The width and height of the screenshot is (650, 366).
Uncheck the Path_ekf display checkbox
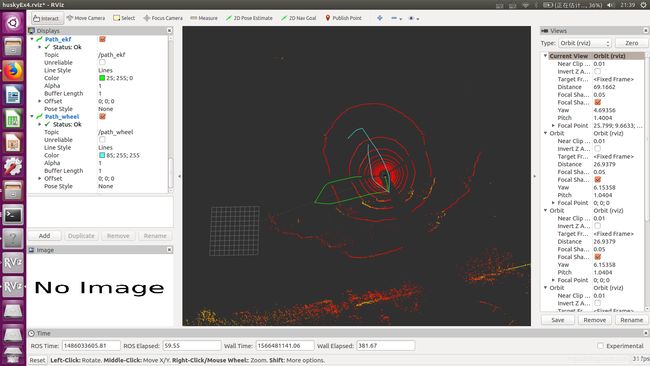coord(102,39)
